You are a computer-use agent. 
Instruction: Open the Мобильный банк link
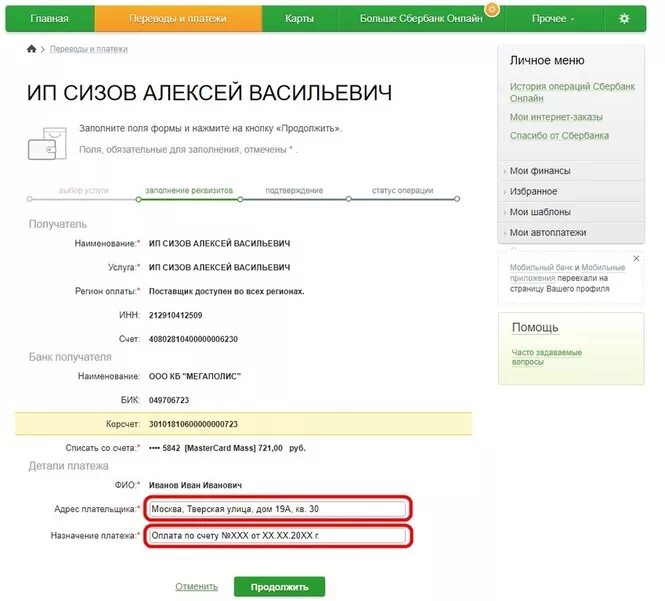(541, 268)
